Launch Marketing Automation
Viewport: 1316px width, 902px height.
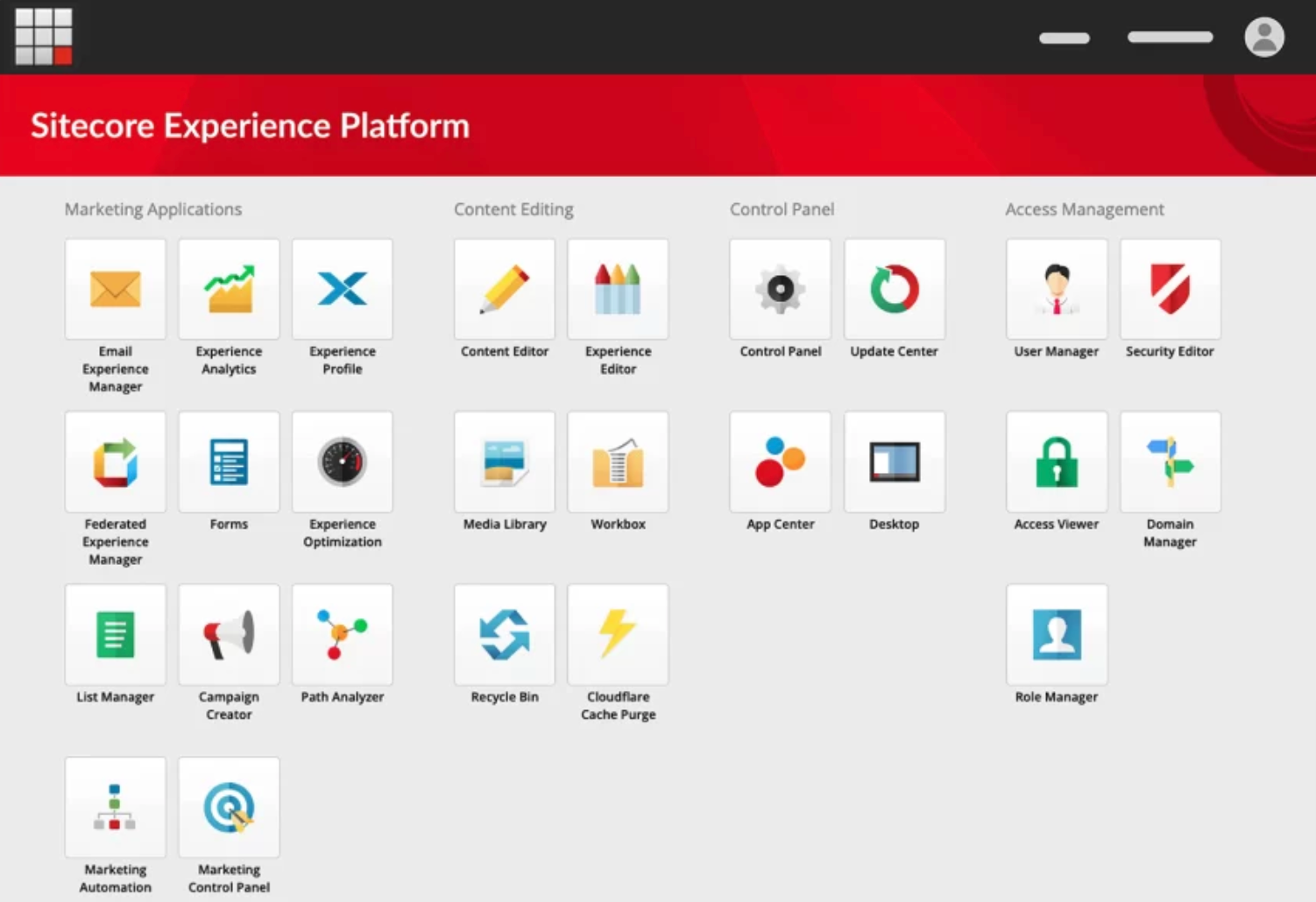coord(115,807)
